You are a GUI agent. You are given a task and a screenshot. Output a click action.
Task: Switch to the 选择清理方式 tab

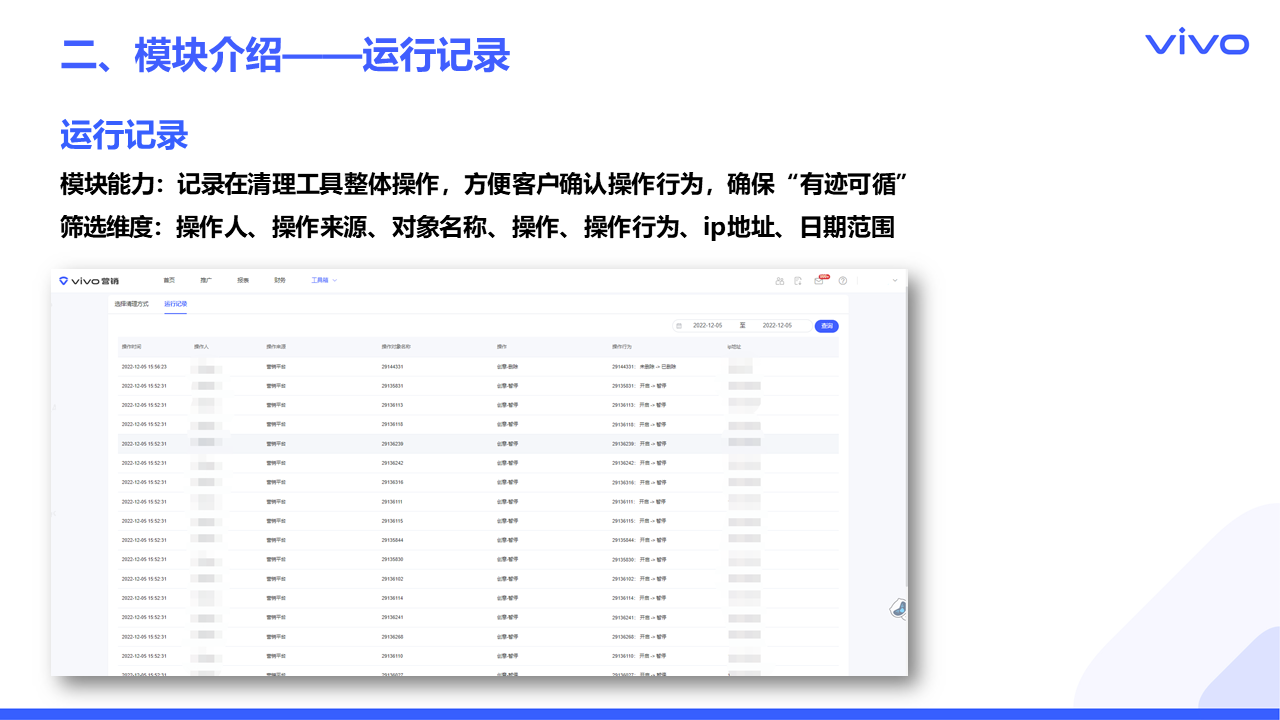[x=132, y=304]
